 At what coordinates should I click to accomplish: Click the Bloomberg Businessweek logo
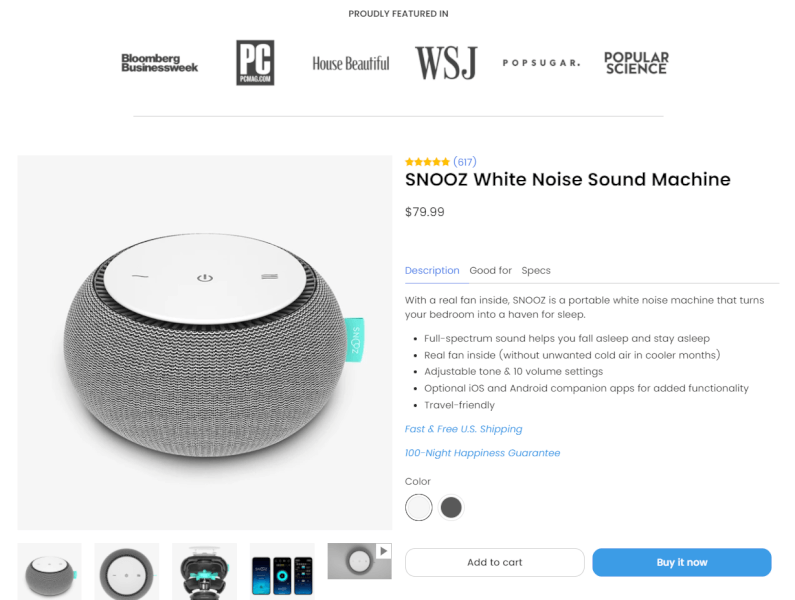pos(159,63)
